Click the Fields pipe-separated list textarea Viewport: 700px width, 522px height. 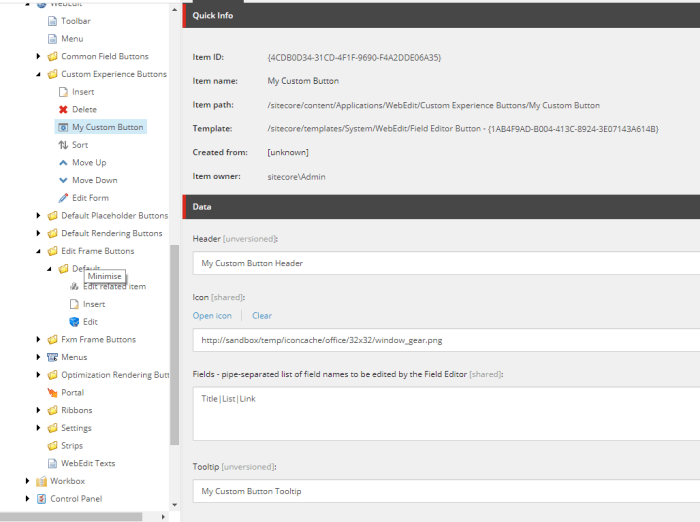coord(446,414)
